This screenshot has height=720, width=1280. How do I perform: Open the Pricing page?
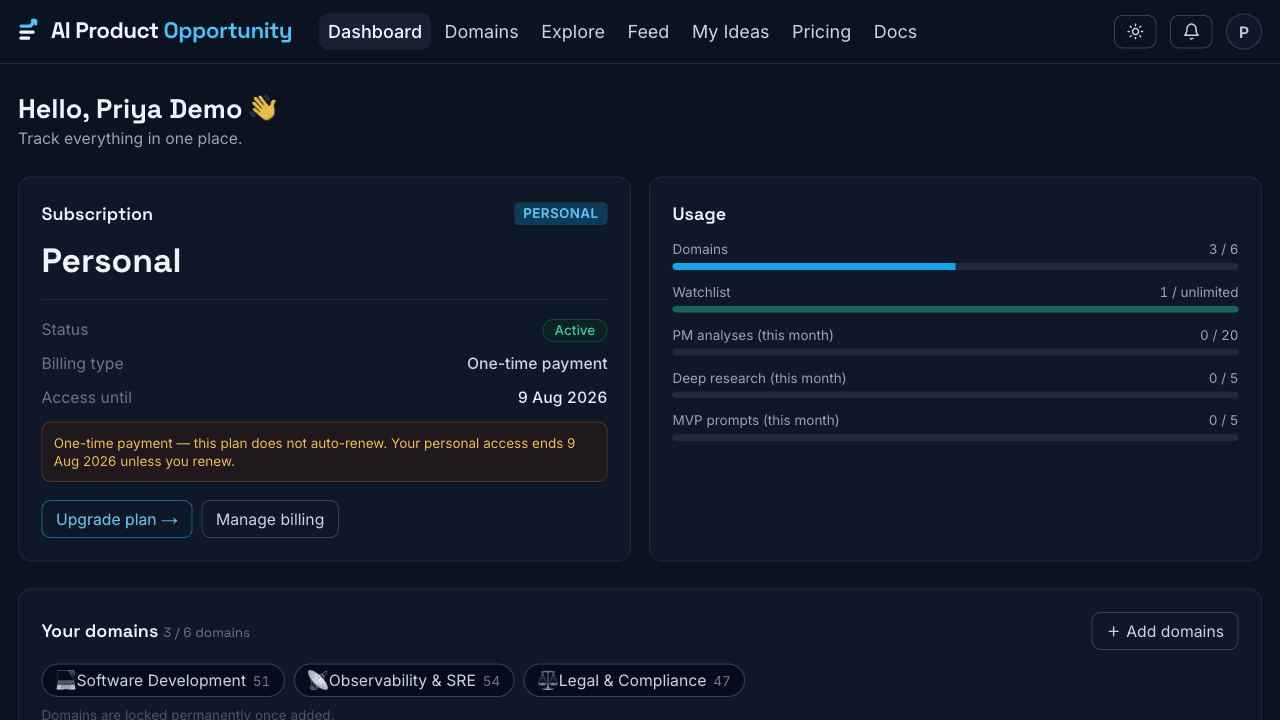(x=821, y=32)
